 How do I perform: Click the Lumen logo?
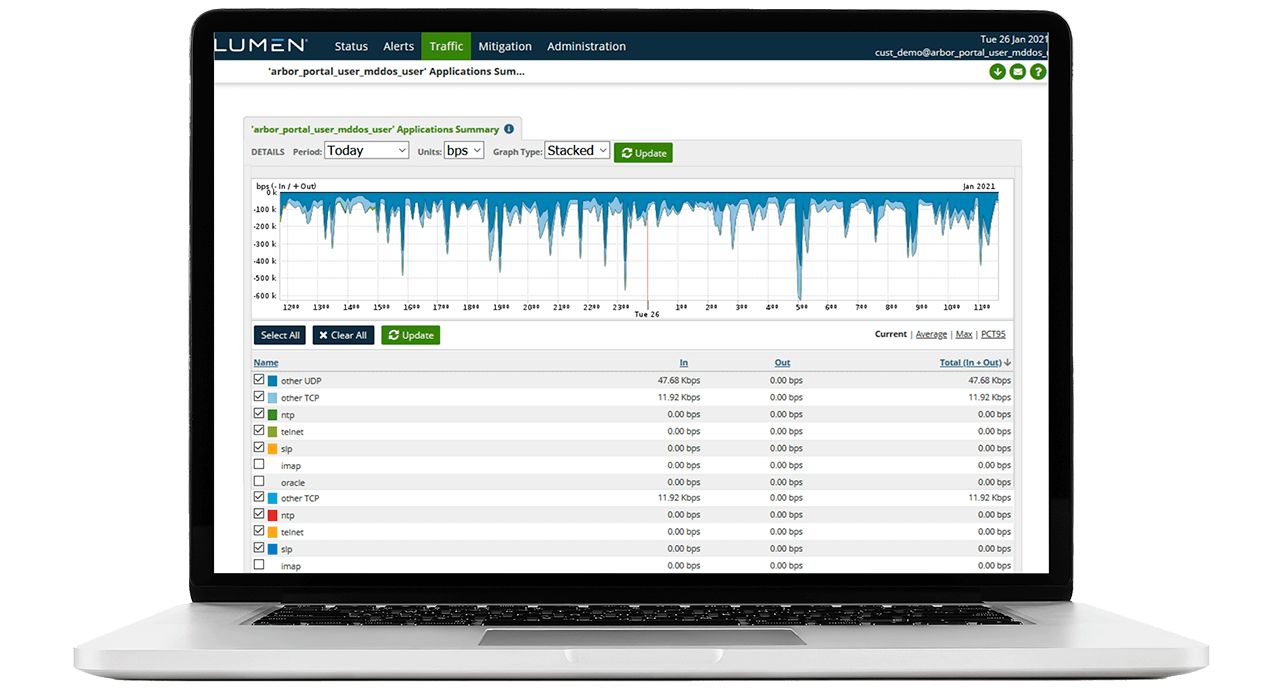tap(261, 46)
